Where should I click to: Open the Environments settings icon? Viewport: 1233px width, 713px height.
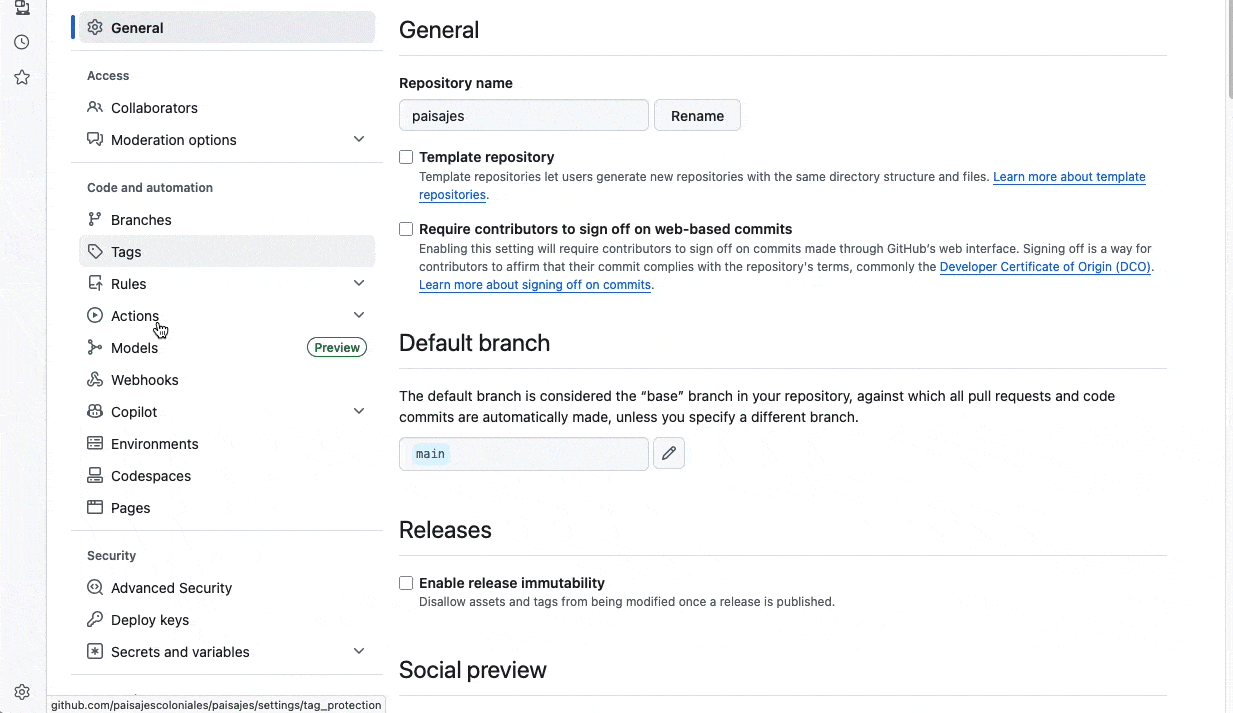95,443
